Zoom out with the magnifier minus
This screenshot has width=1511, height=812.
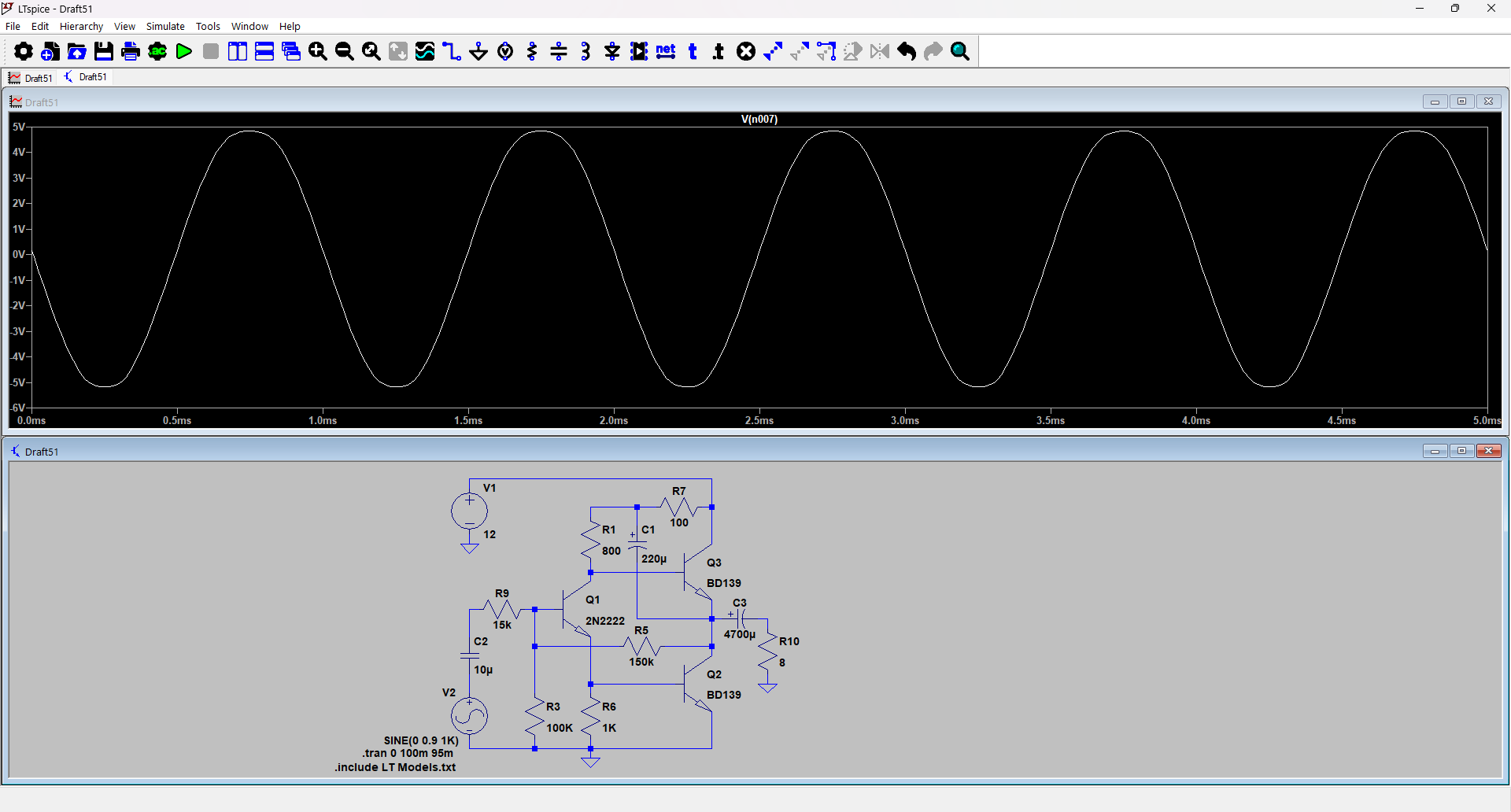coord(345,52)
